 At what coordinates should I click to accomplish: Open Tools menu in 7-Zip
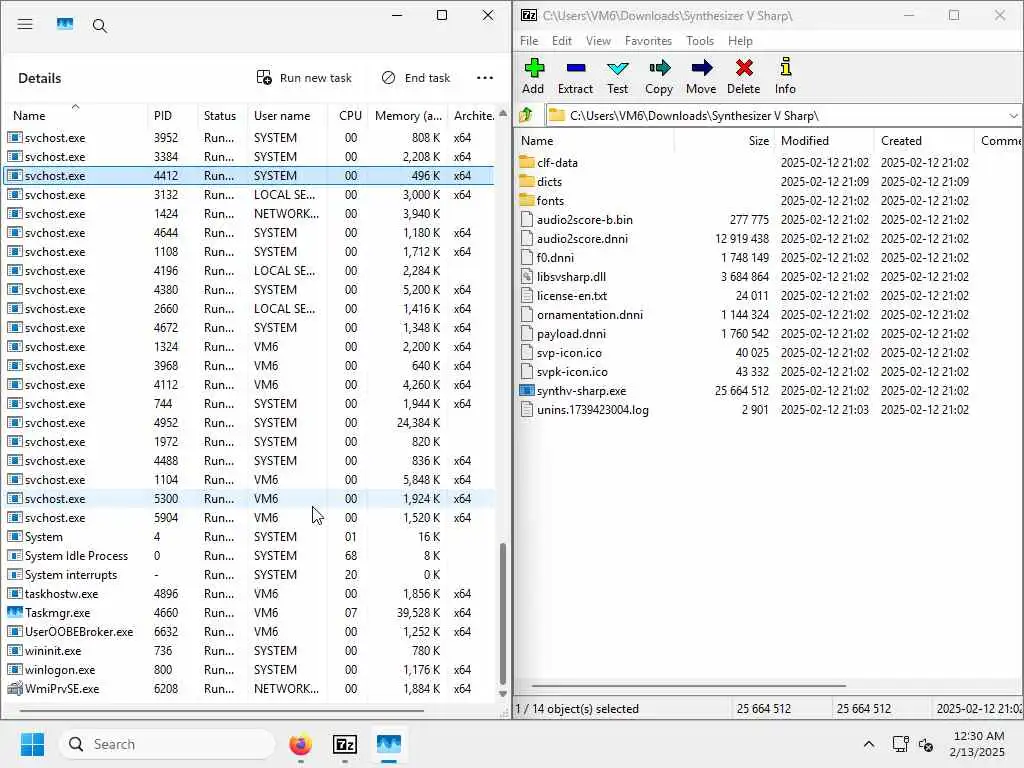699,40
